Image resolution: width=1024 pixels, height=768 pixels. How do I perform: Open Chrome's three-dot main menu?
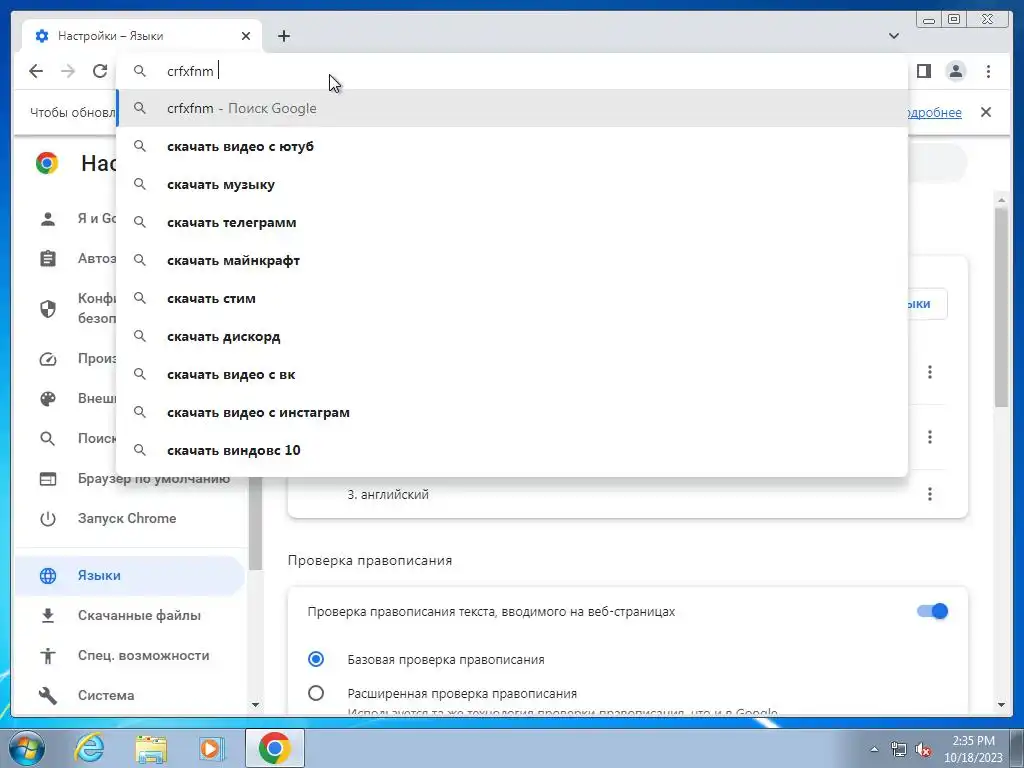988,71
